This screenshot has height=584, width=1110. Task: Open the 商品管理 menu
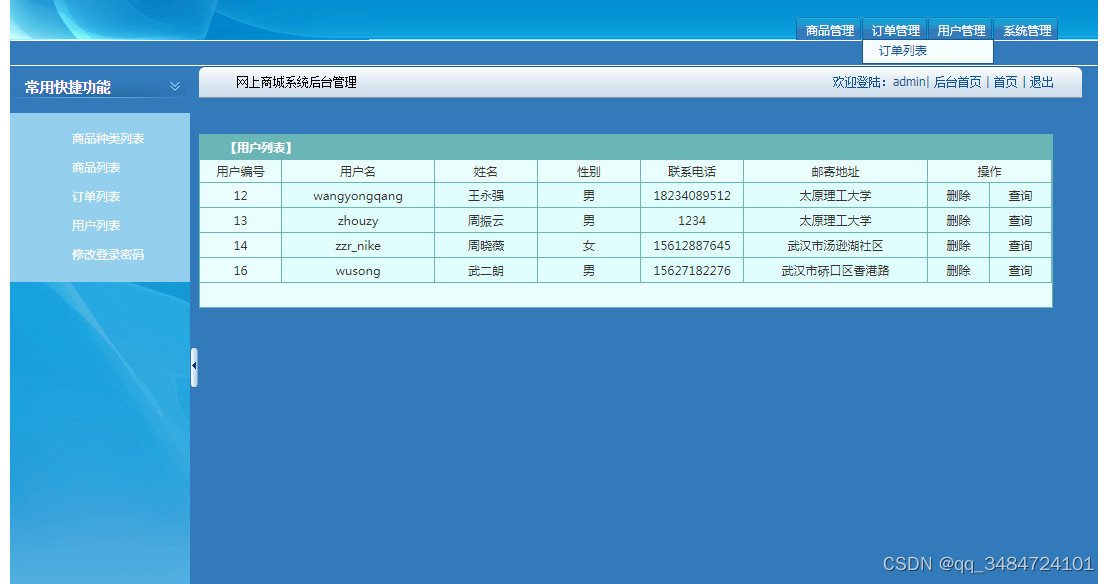pyautogui.click(x=829, y=30)
